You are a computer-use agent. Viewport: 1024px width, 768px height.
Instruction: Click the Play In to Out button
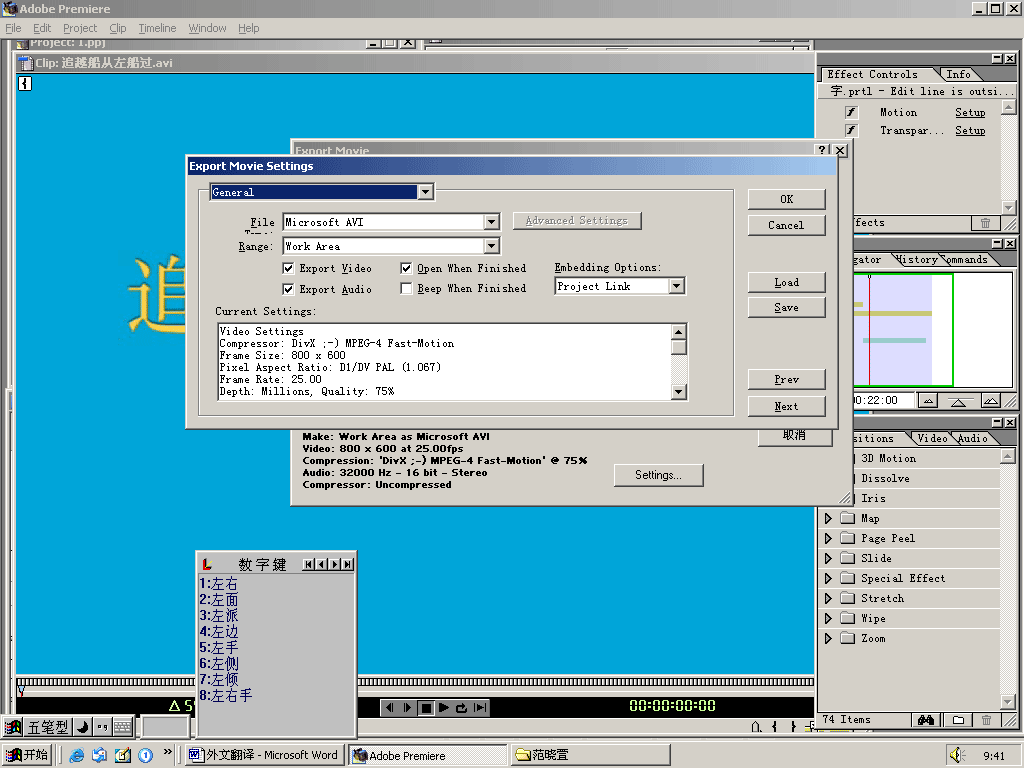pyautogui.click(x=480, y=707)
